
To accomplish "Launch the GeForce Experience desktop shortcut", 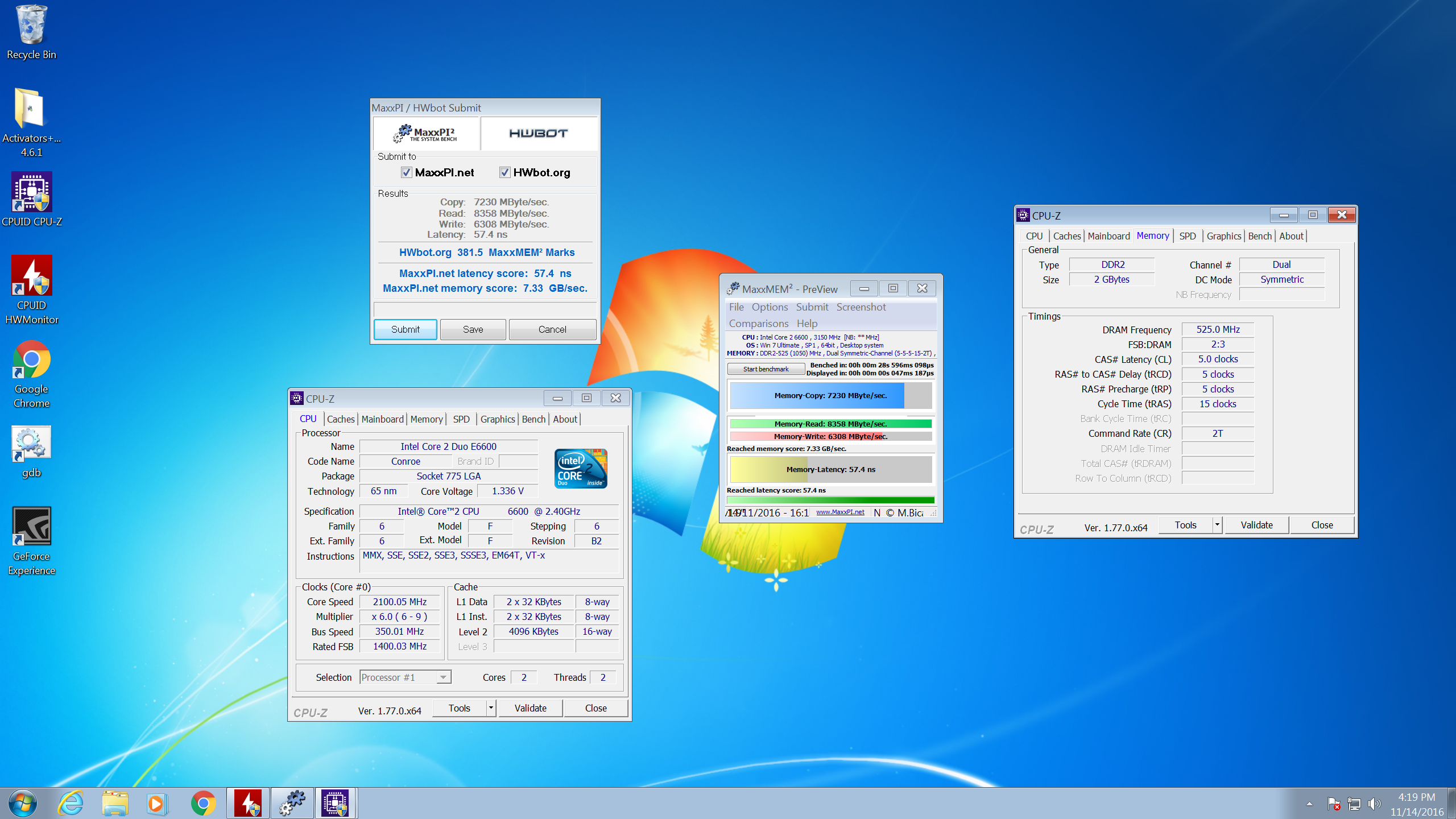I will [x=31, y=541].
